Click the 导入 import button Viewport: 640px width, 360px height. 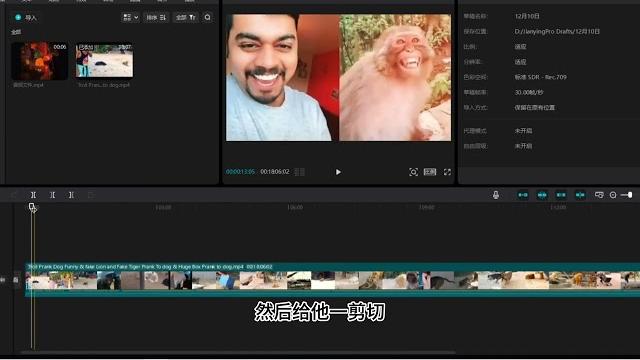(x=26, y=18)
